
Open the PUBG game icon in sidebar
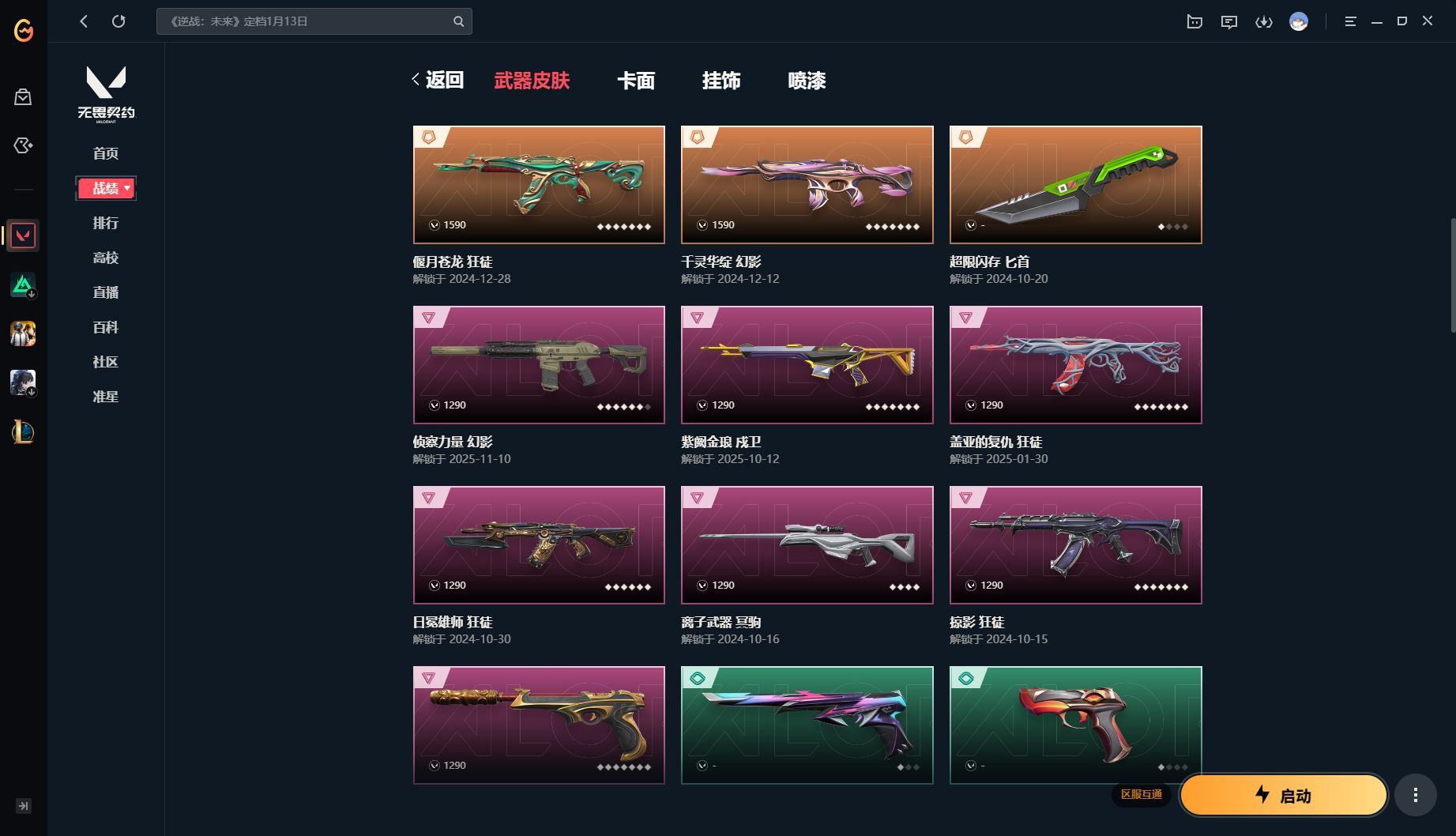point(23,333)
